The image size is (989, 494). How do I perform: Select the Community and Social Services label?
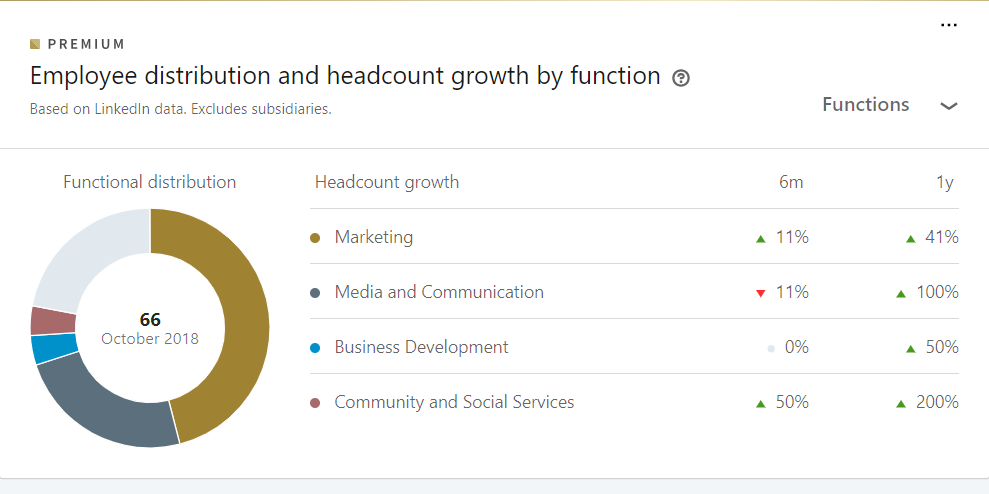[454, 402]
